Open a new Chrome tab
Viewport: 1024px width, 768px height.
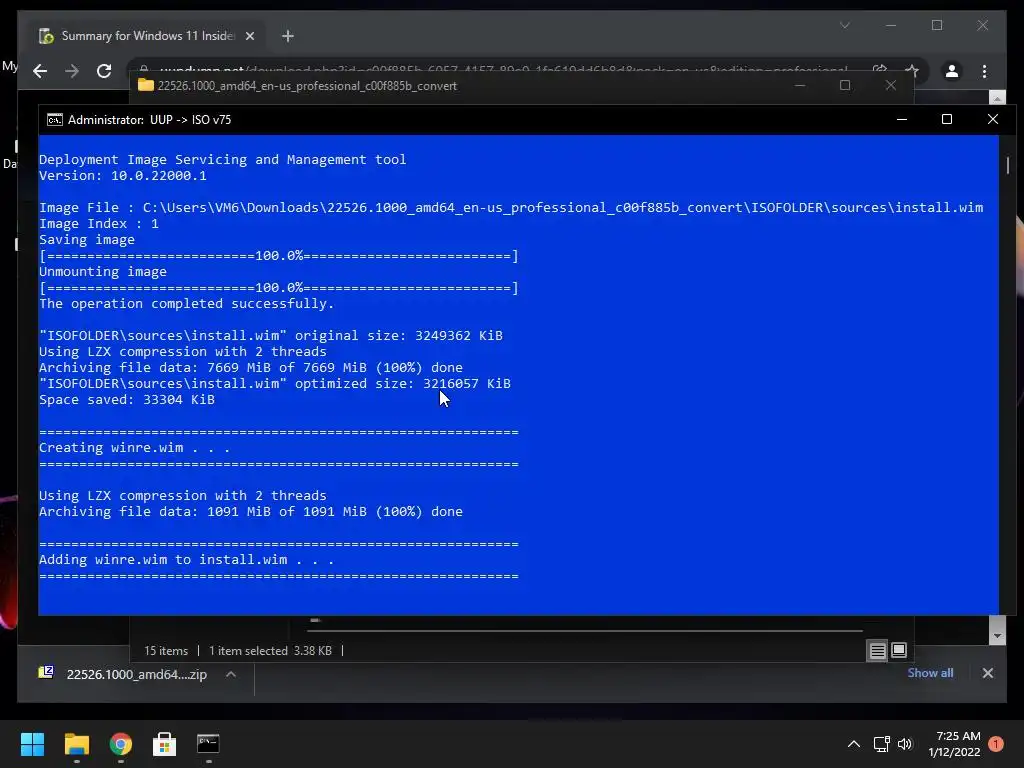288,36
